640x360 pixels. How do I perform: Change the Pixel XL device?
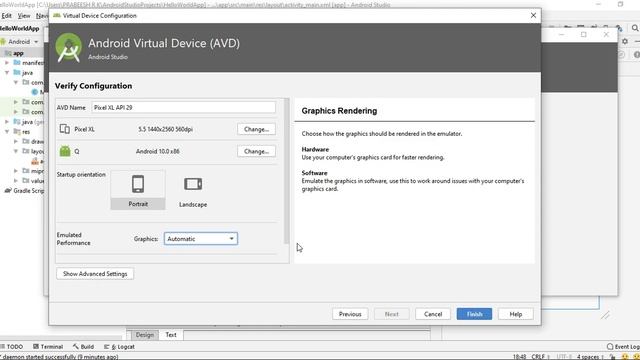[256, 129]
